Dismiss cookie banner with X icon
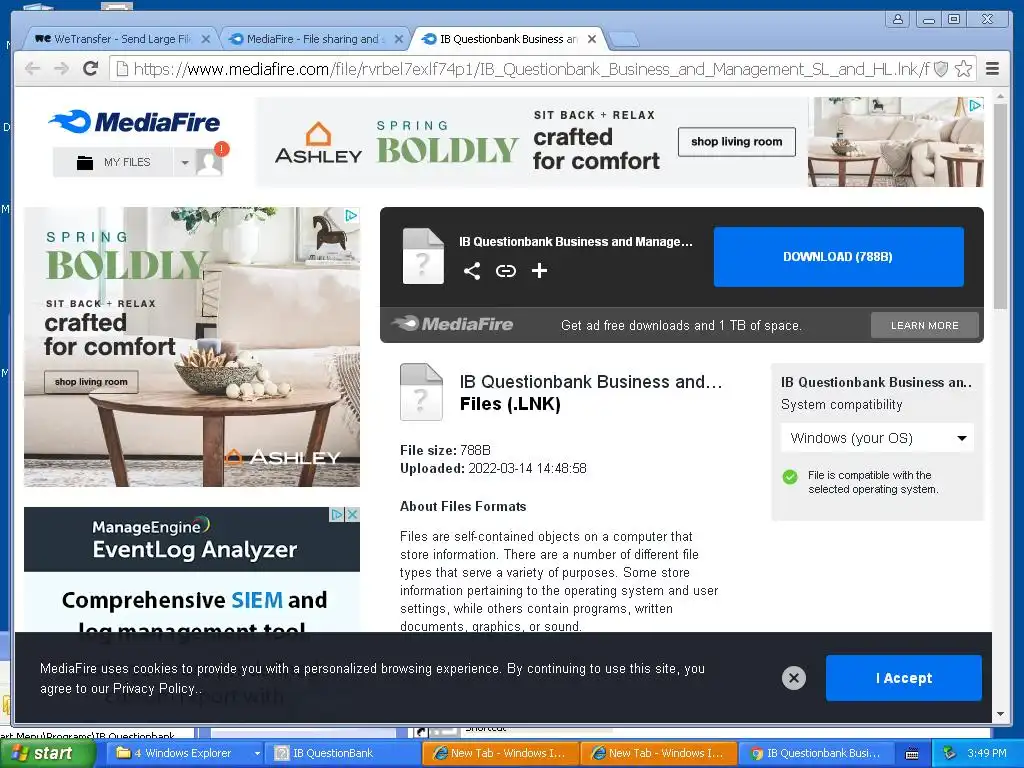Viewport: 1024px width, 768px height. point(794,678)
